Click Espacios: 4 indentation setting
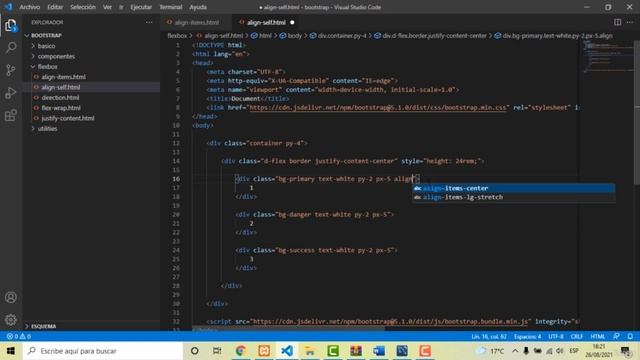640x360 pixels. (x=527, y=336)
